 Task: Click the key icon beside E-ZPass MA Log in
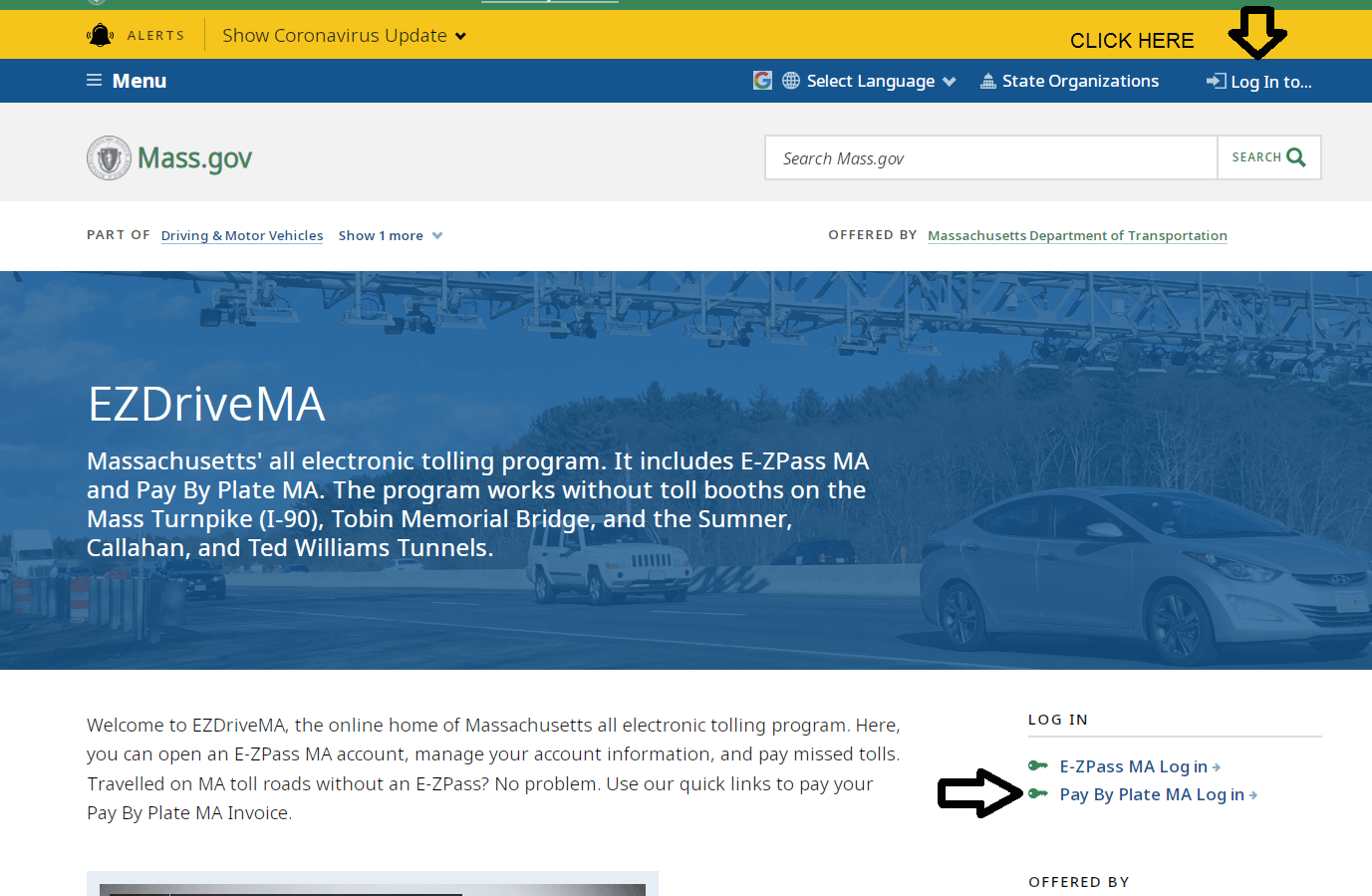click(x=1038, y=765)
